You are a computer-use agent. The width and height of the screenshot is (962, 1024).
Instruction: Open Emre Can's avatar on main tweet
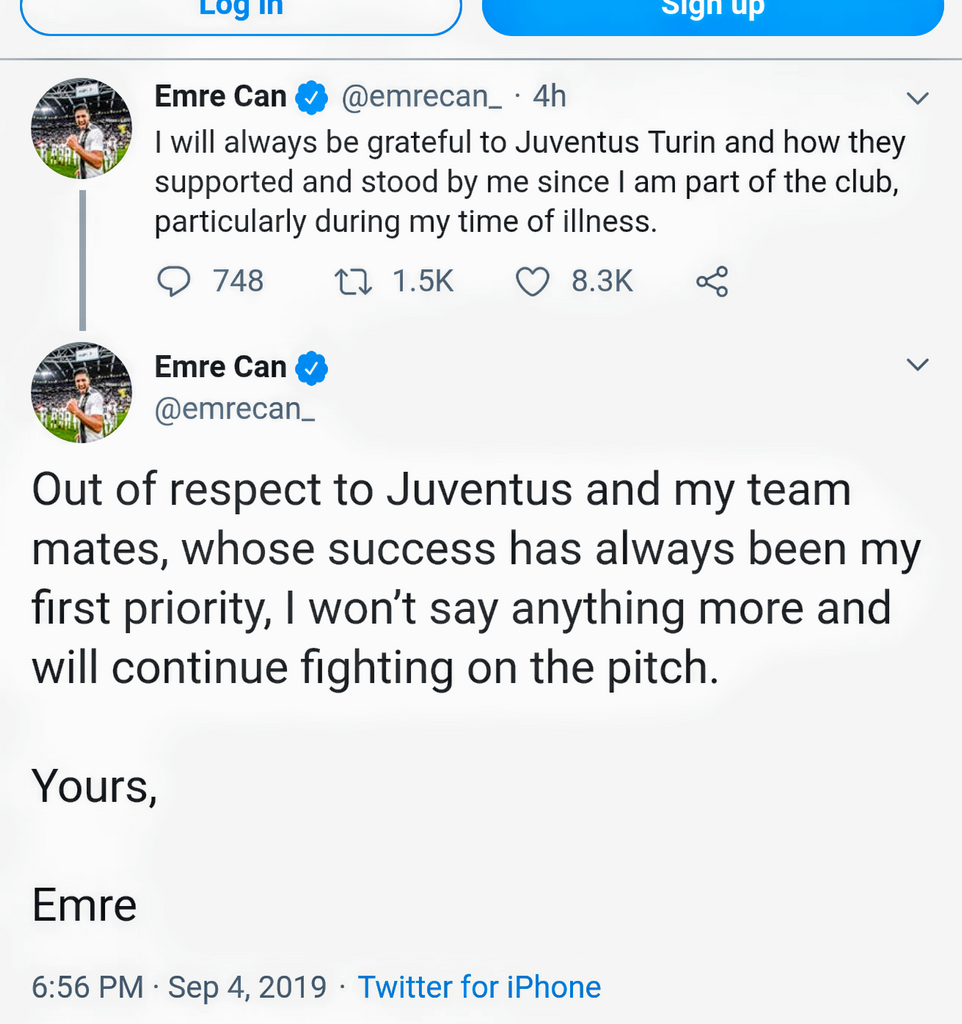[81, 393]
